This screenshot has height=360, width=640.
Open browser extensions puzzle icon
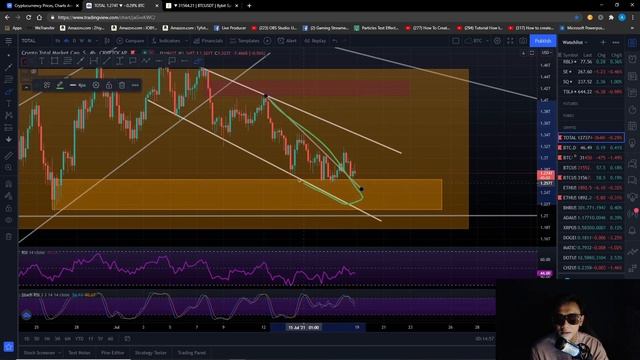[611, 18]
